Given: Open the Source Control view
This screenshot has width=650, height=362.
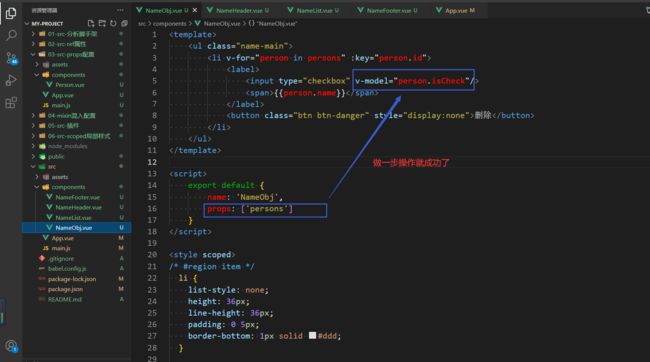Looking at the screenshot, I should (11, 58).
